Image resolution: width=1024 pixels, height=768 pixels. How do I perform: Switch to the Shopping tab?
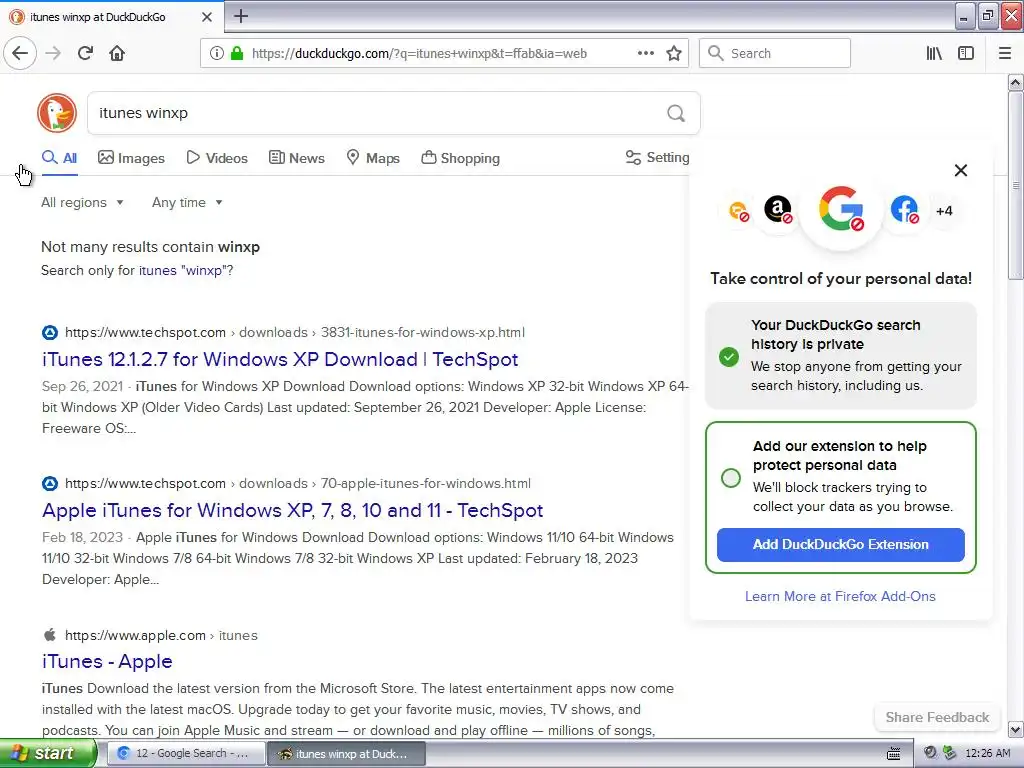[460, 158]
